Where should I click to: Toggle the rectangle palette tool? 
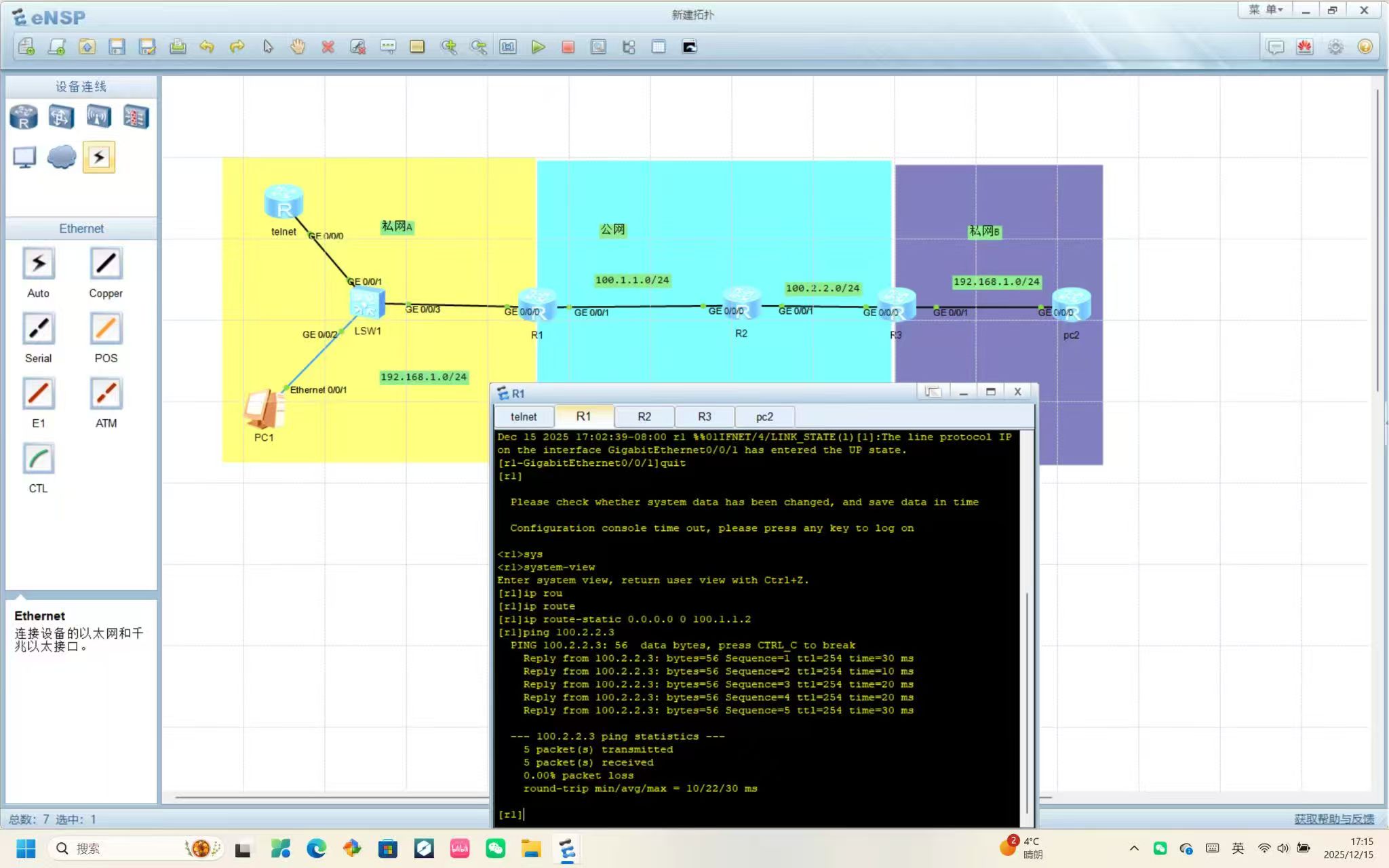[417, 47]
